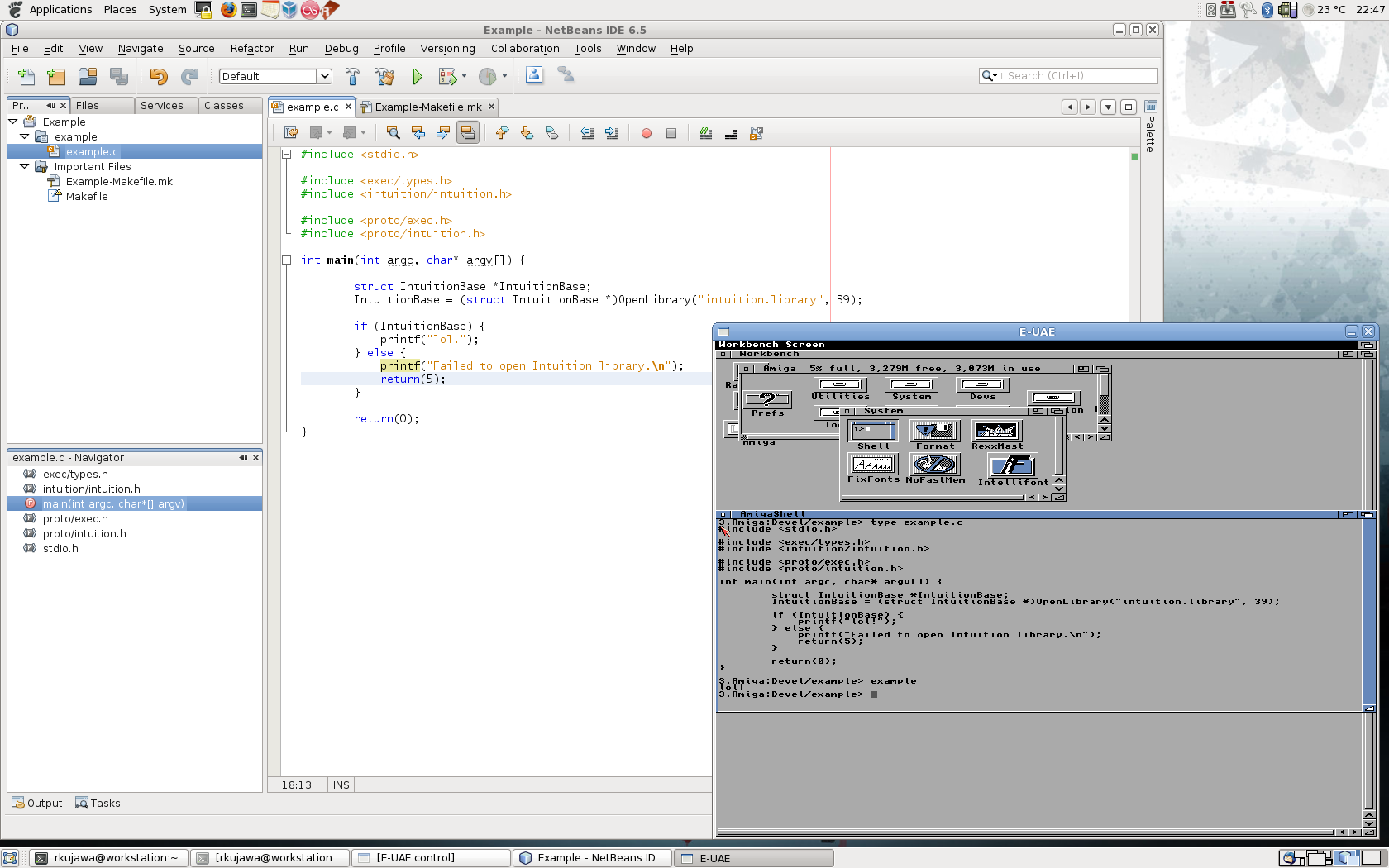Click the collaboration user account icon
The image size is (1389, 868).
[534, 75]
